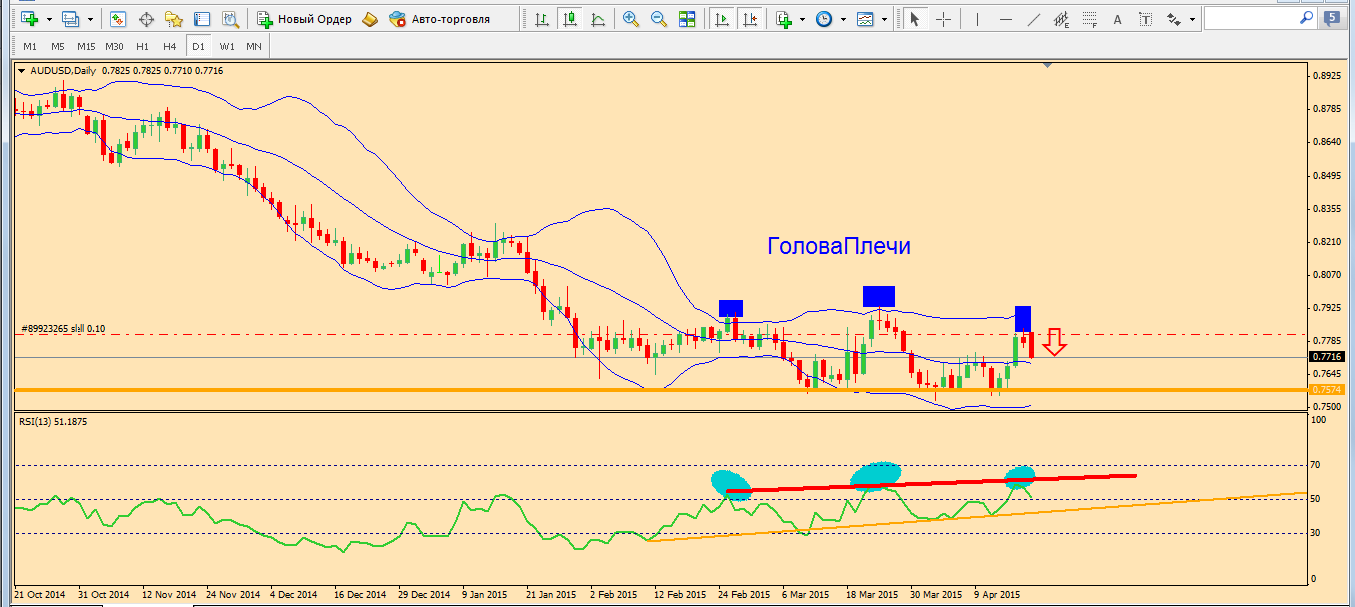Click the RSI(13) 51.1875 indicator label

(53, 421)
